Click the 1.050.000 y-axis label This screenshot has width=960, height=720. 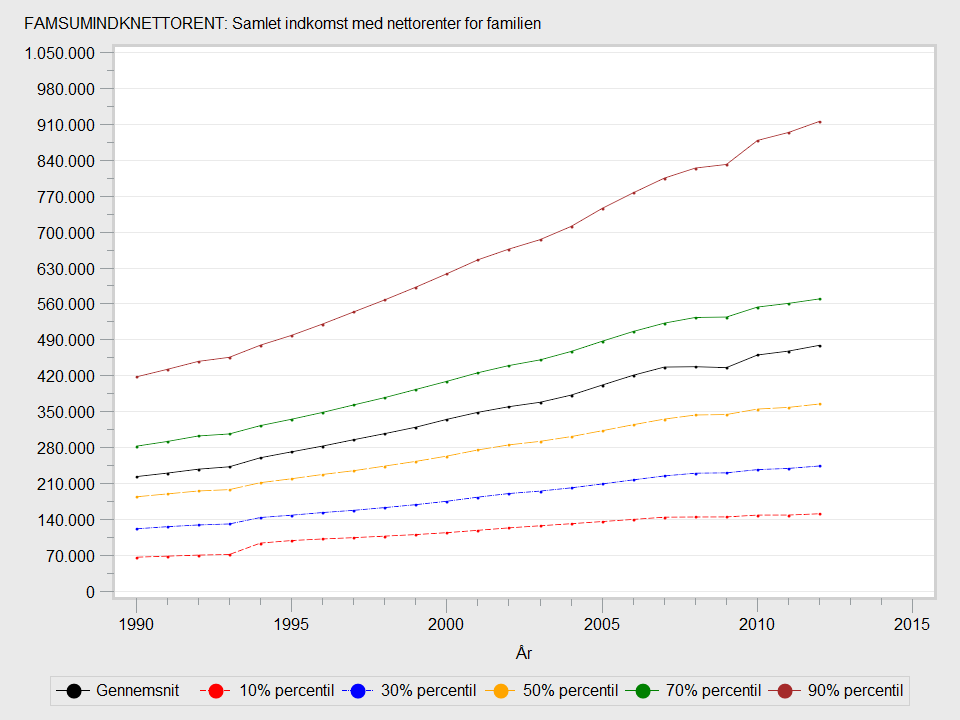(59, 53)
